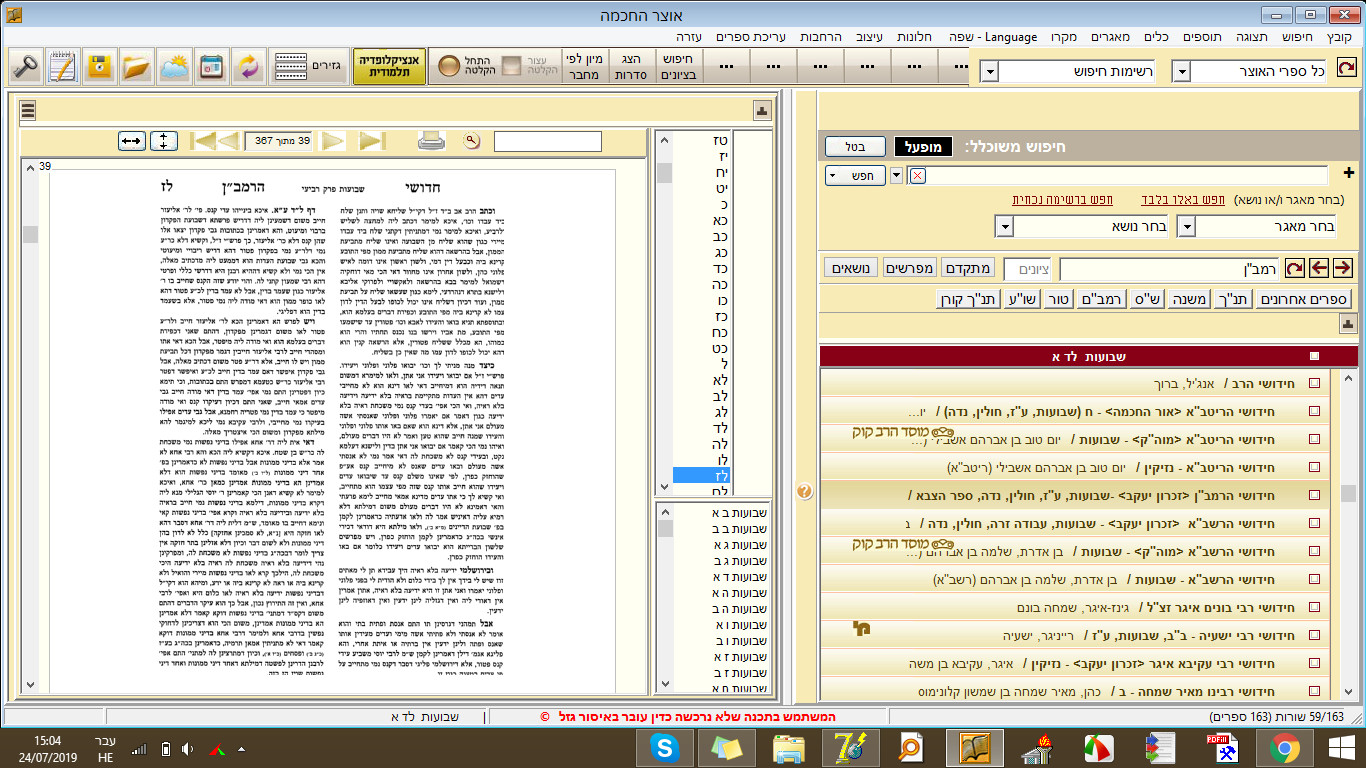Click the ספרים אחרונים button
The image size is (1366, 768).
coord(1305,299)
